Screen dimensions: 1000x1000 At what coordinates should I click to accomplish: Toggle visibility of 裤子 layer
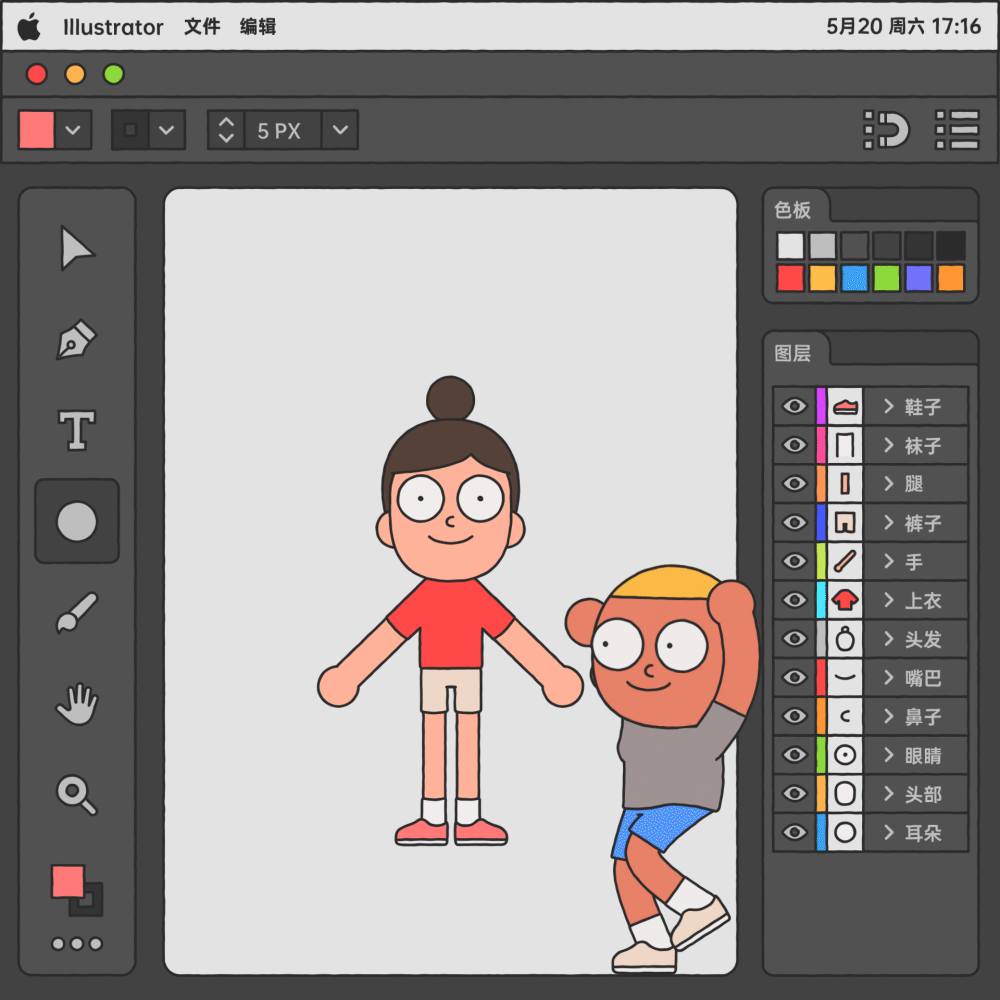[795, 522]
